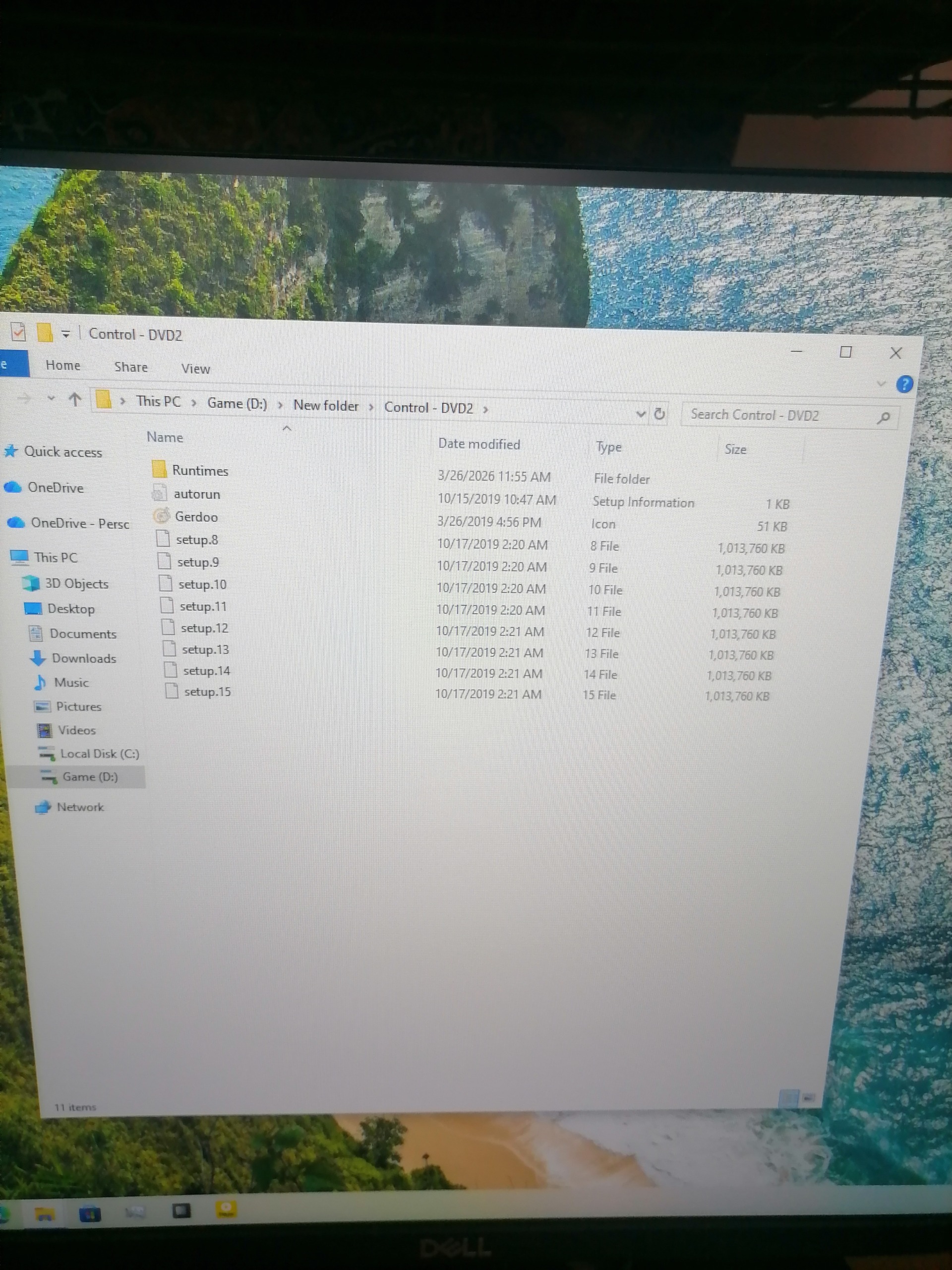Click the 3/26/2026 11:55 AM date of Runtimes
Viewport: 952px width, 1270px height.
click(493, 477)
